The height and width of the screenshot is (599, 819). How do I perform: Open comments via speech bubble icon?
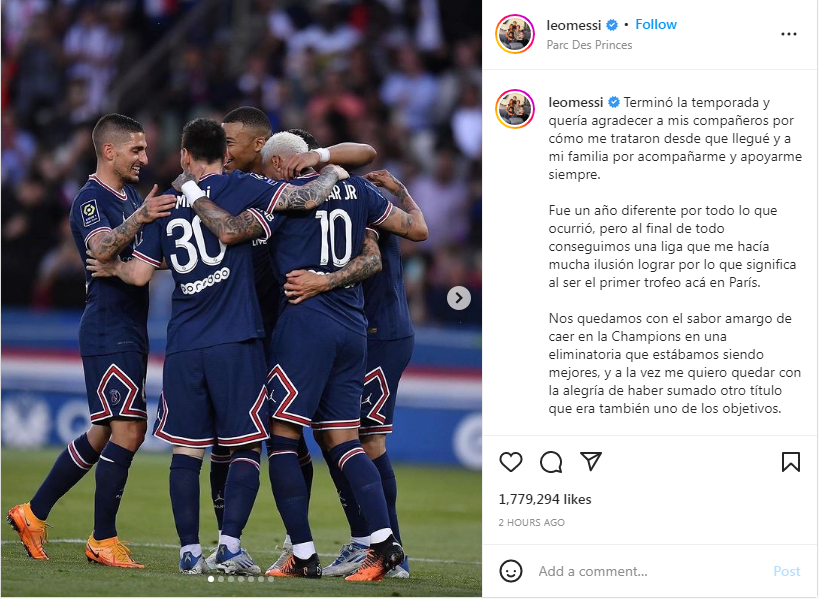pos(551,462)
